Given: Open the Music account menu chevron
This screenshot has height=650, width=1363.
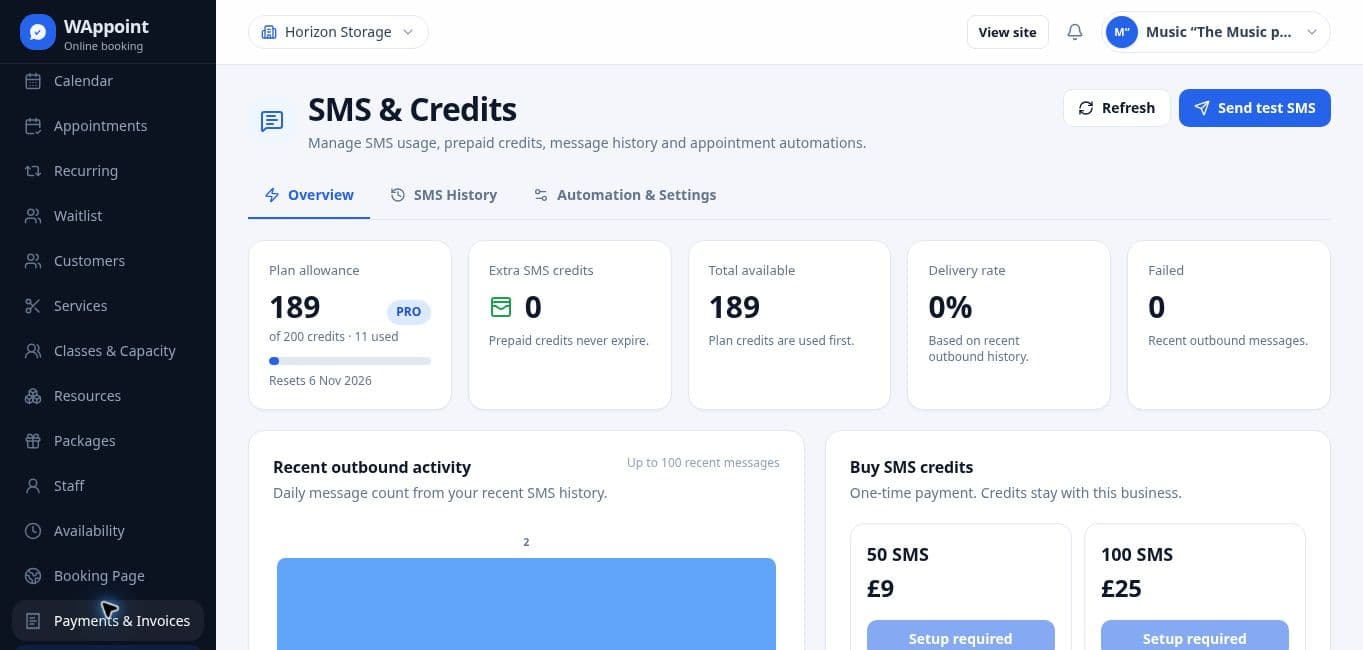Looking at the screenshot, I should coord(1313,32).
